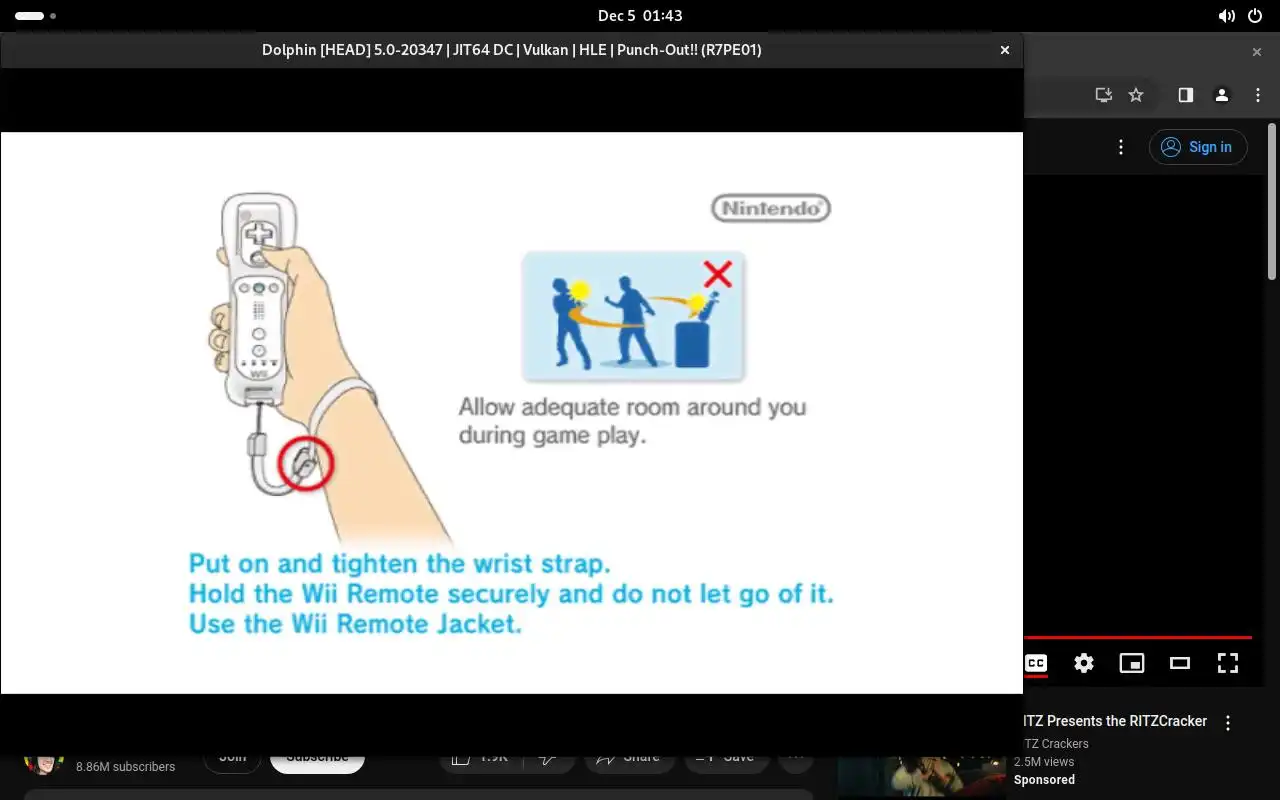Toggle Chrome's side panel
This screenshot has width=1280, height=800.
coord(1186,95)
